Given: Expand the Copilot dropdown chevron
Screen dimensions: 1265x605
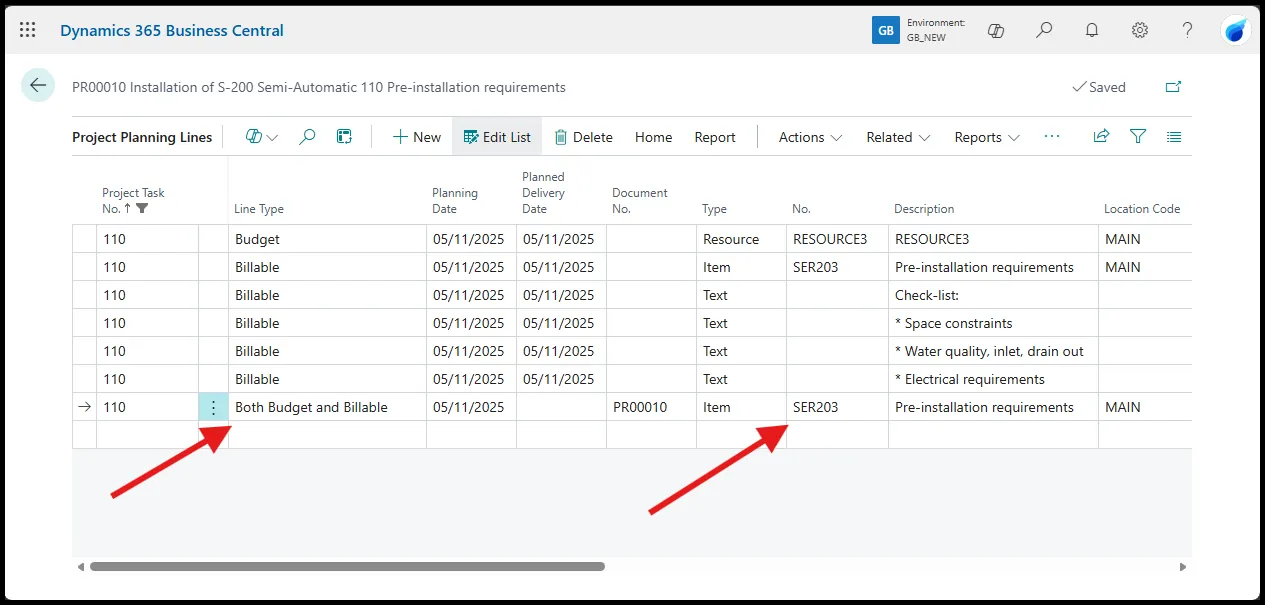Looking at the screenshot, I should (x=272, y=137).
